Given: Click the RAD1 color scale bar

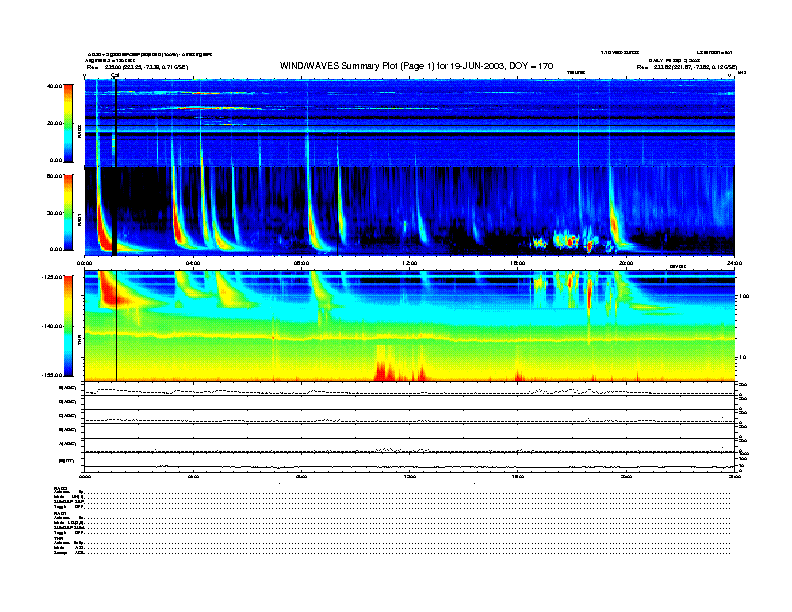Looking at the screenshot, I should (68, 212).
